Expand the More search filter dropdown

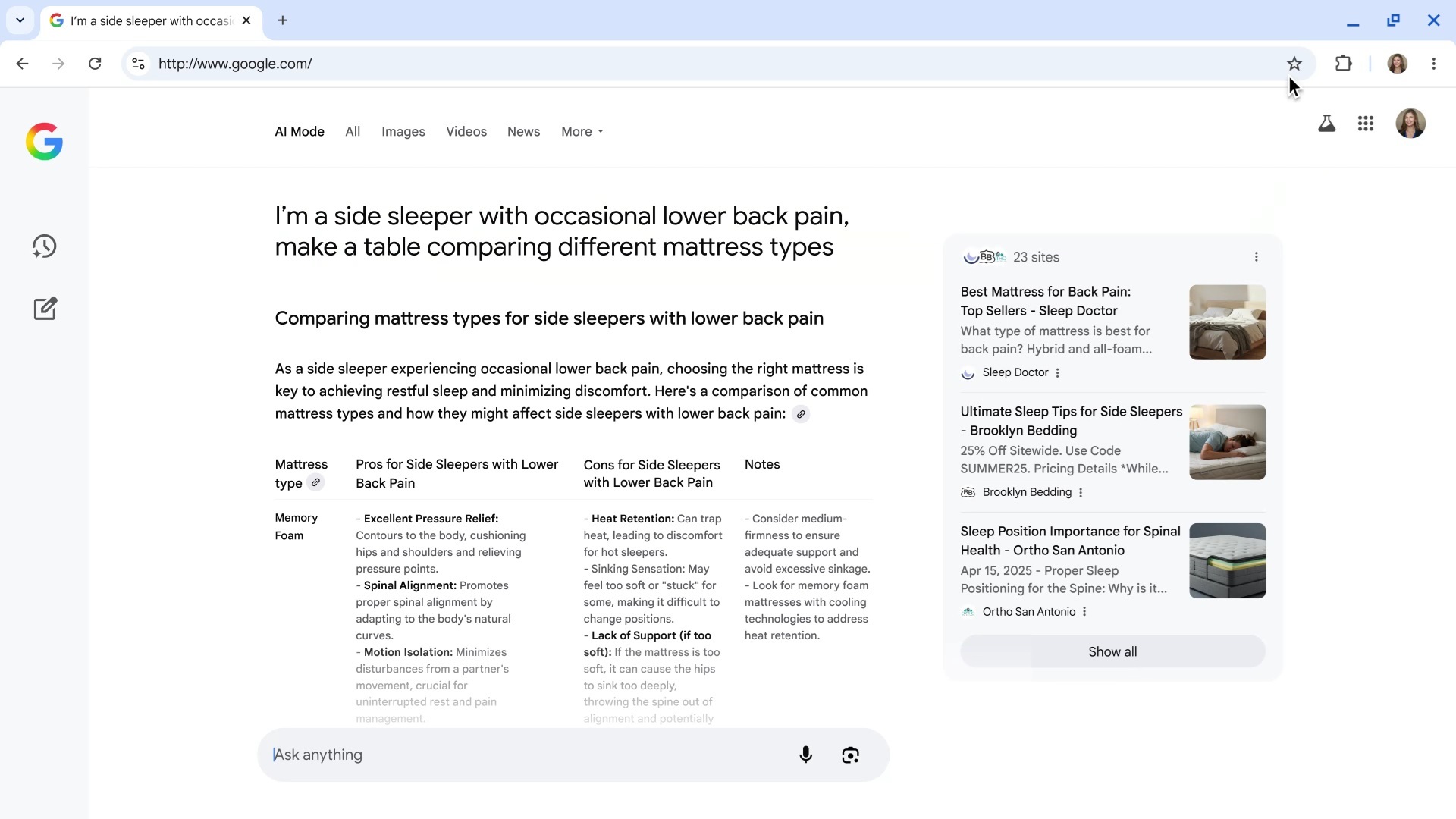pyautogui.click(x=582, y=132)
